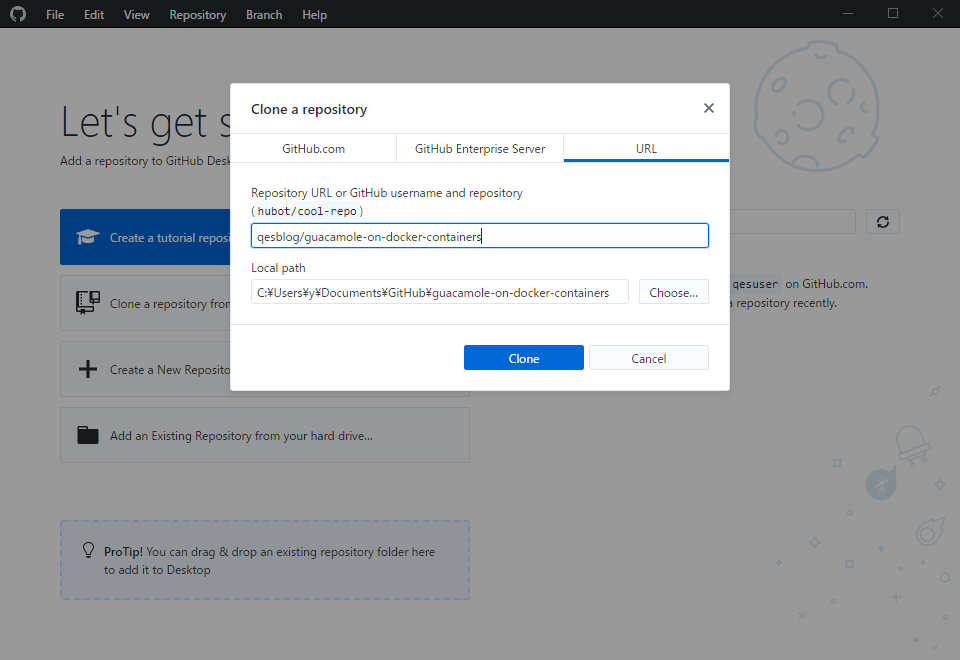Add an Existing Repository from hard drive
This screenshot has width=960, height=660.
pos(264,435)
